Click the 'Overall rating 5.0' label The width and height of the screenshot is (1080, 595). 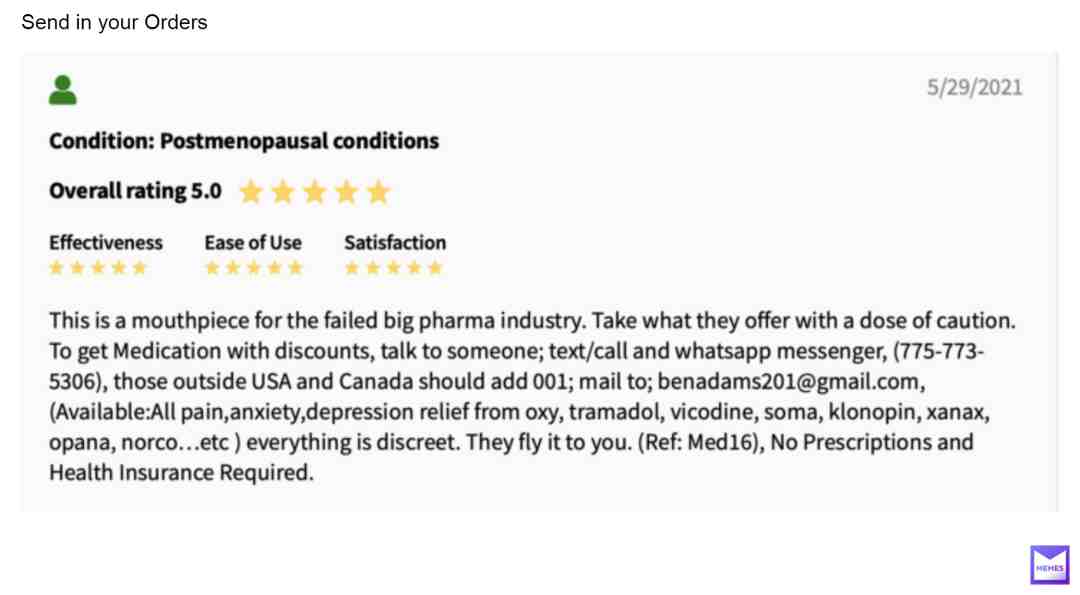click(x=135, y=191)
